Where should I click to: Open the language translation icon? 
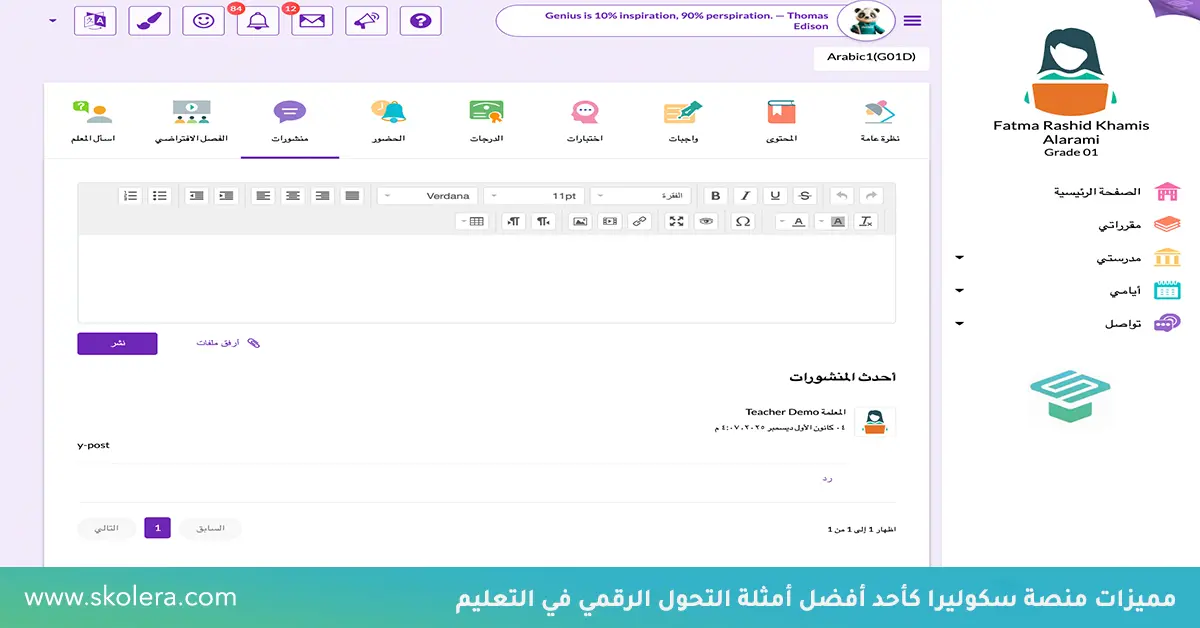95,20
